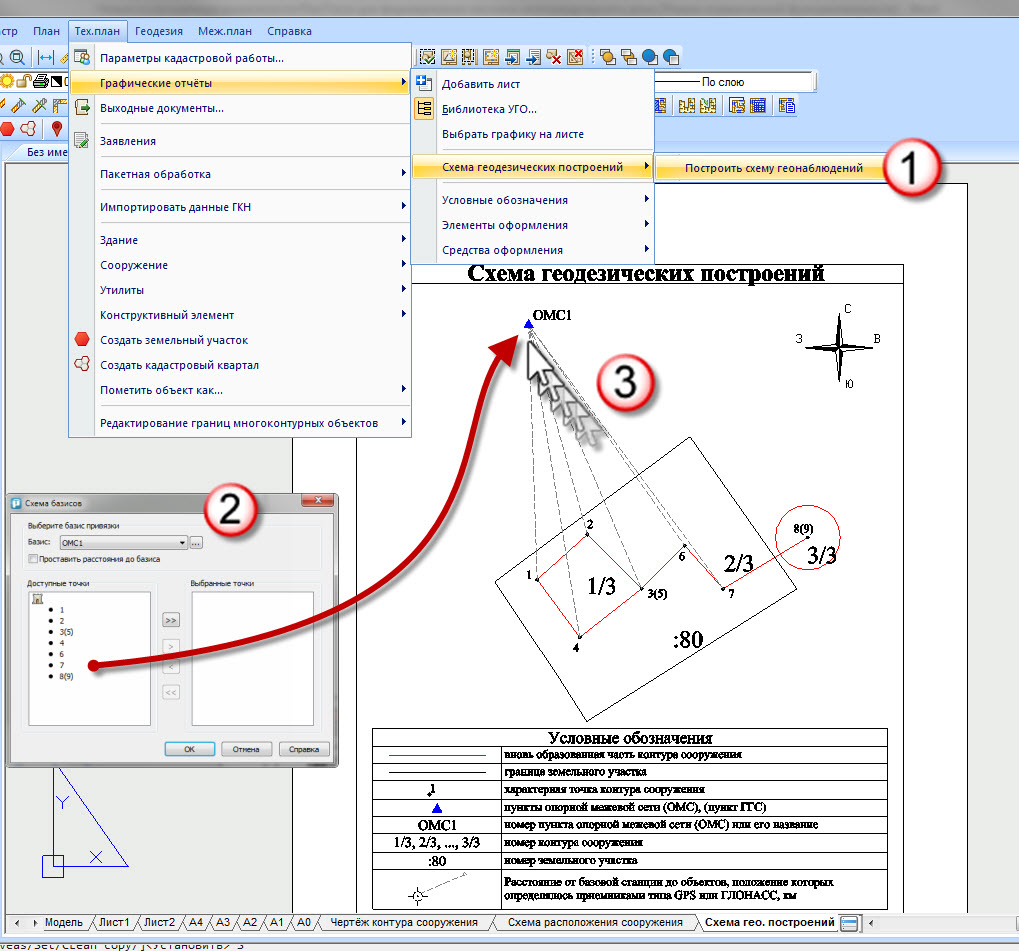Screen dimensions: 1019x951
Task: Click the printer icon in the layer toolbar
Action: [40, 81]
